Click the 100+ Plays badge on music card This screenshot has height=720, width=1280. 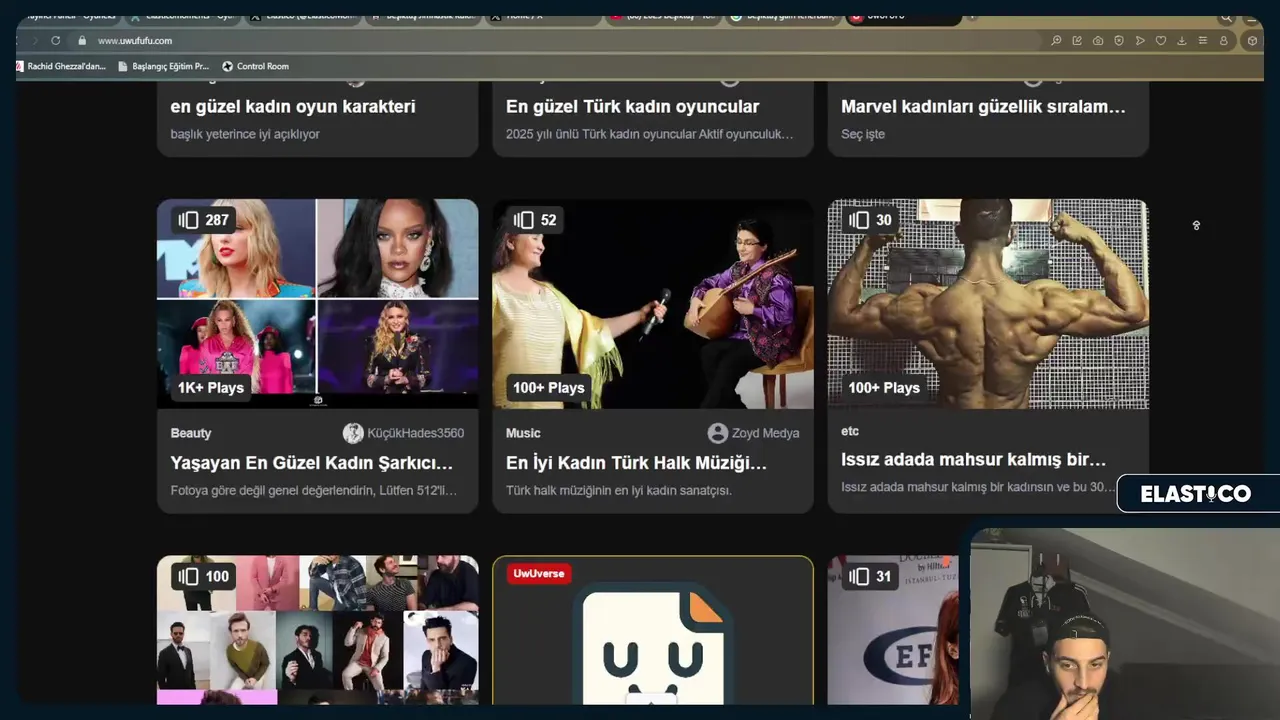click(x=548, y=388)
